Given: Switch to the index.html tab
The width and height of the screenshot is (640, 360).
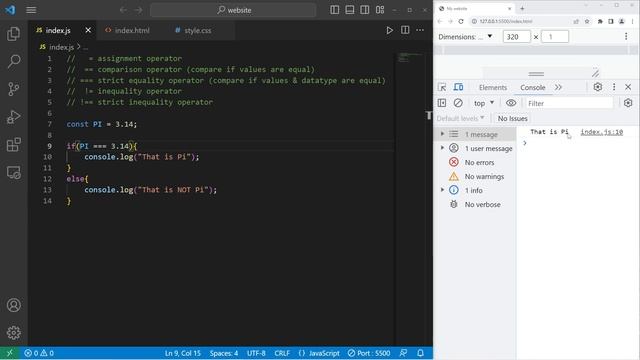Looking at the screenshot, I should [x=127, y=30].
